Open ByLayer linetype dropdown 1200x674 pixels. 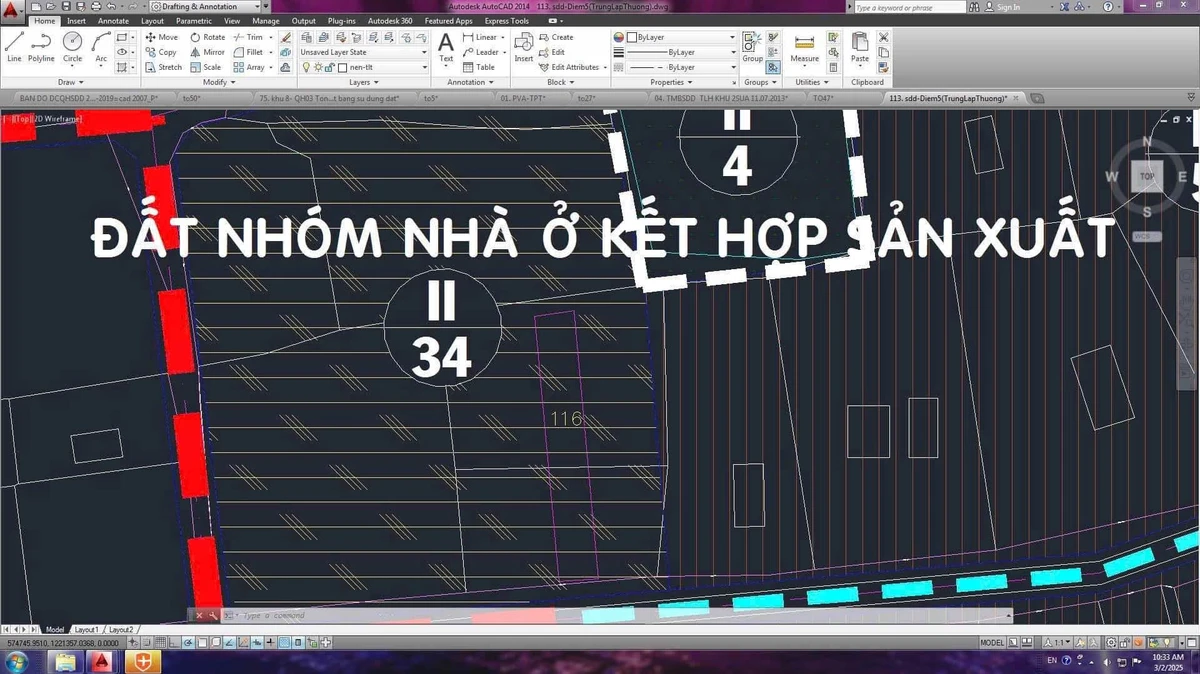click(x=682, y=67)
